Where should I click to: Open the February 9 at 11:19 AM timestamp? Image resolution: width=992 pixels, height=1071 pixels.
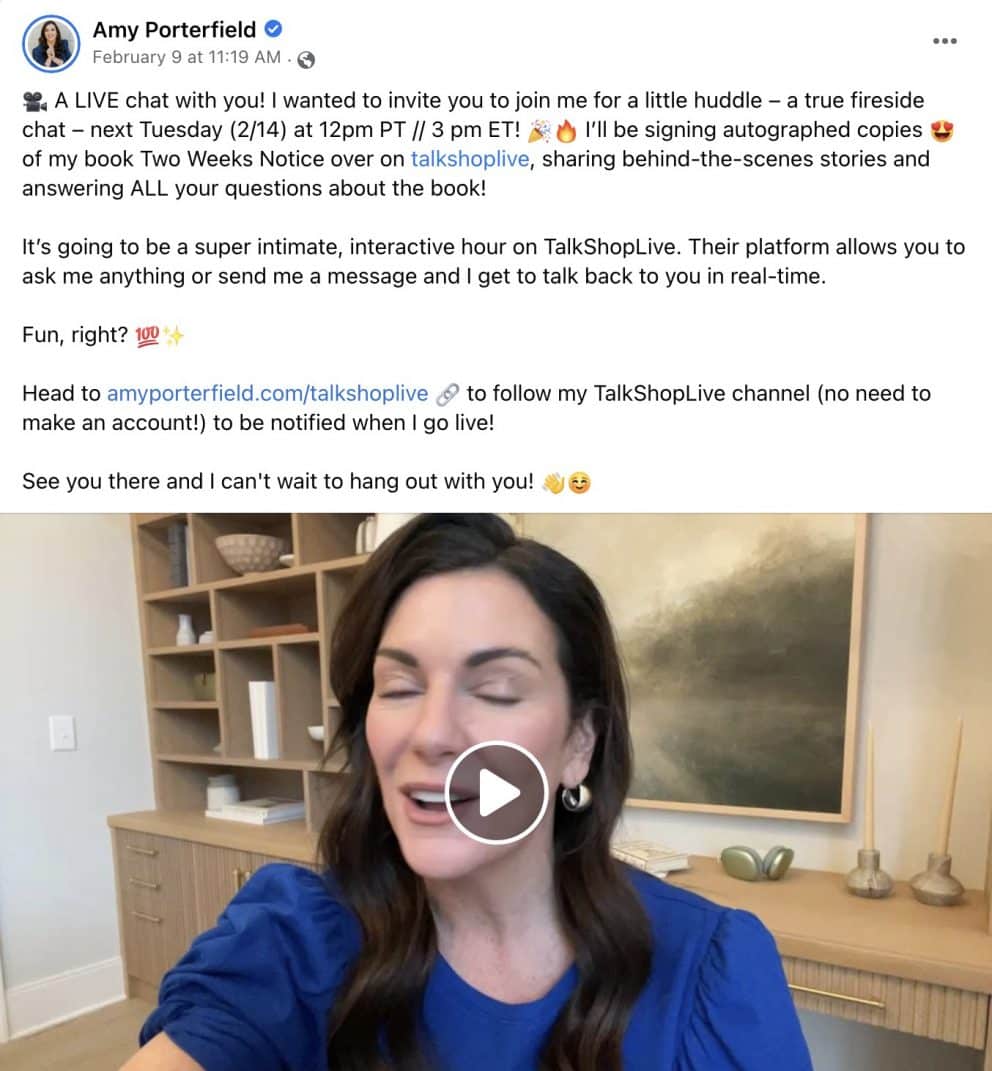(187, 57)
